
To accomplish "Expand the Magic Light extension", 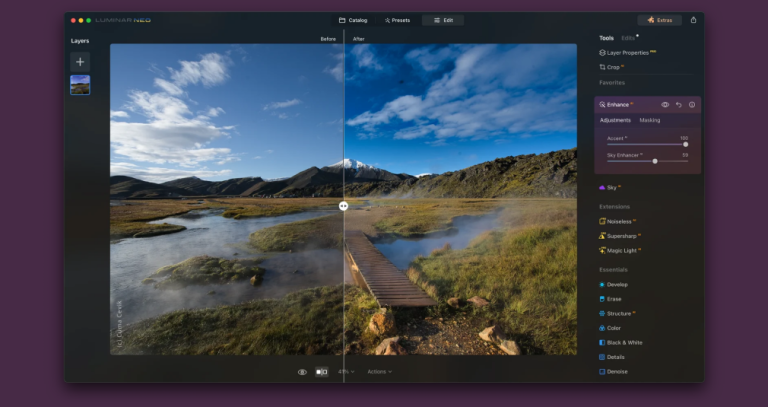I will point(620,251).
